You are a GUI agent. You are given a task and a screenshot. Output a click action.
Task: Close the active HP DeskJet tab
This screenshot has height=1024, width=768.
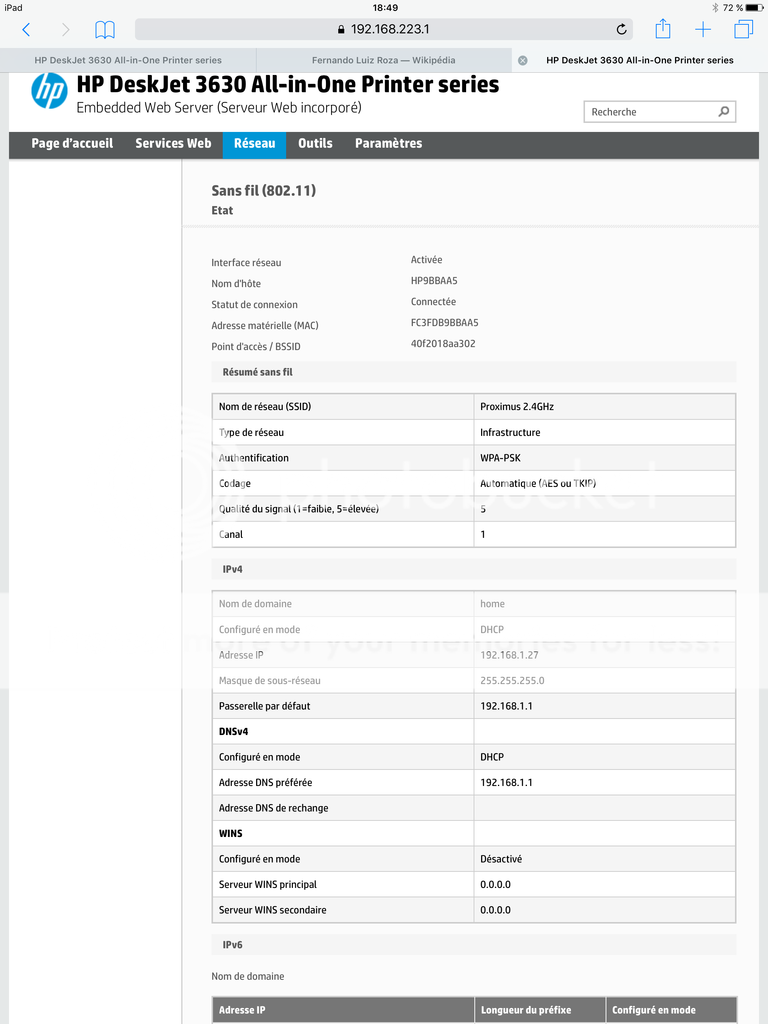[x=522, y=60]
